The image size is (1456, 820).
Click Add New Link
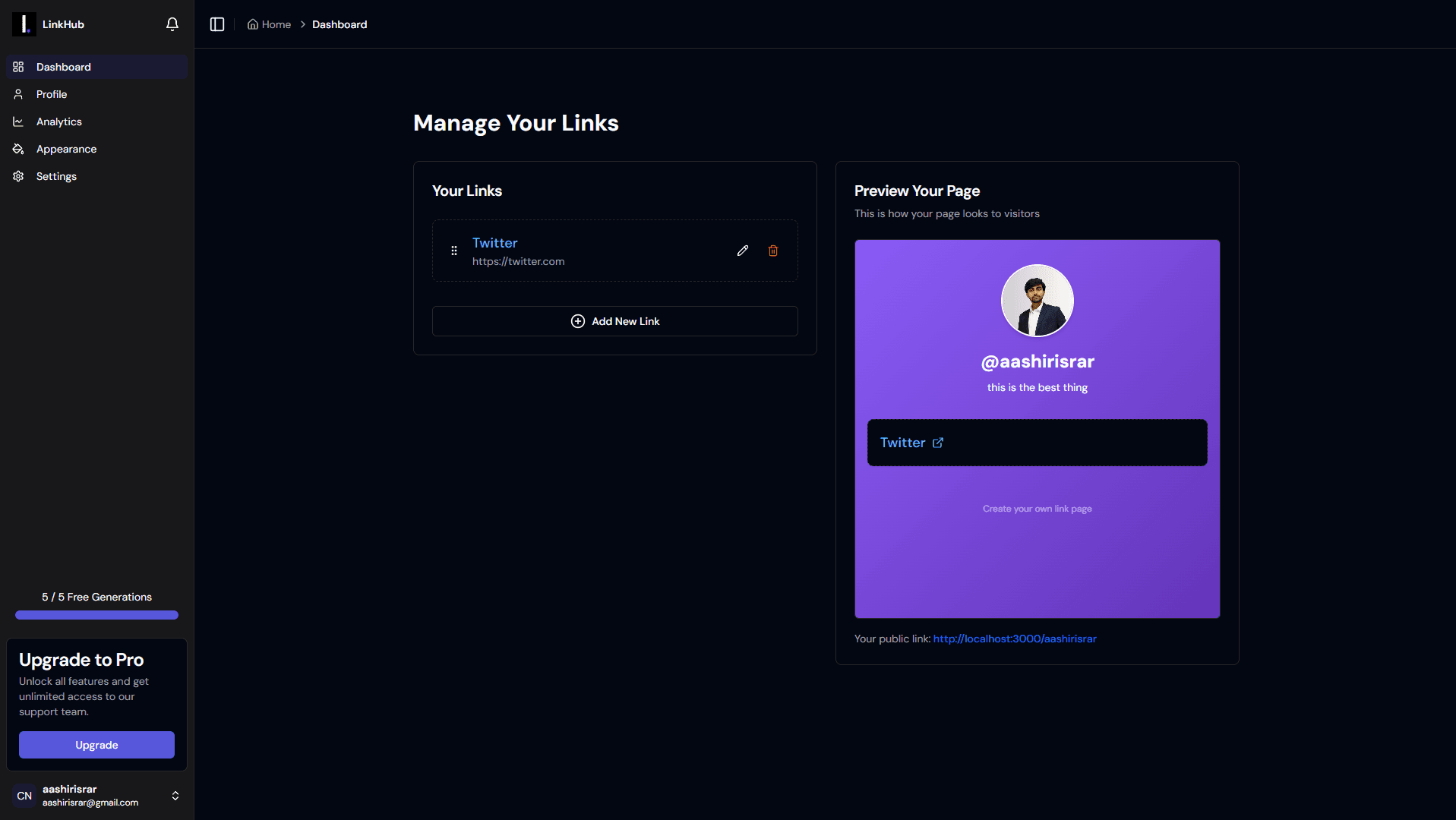pyautogui.click(x=614, y=320)
